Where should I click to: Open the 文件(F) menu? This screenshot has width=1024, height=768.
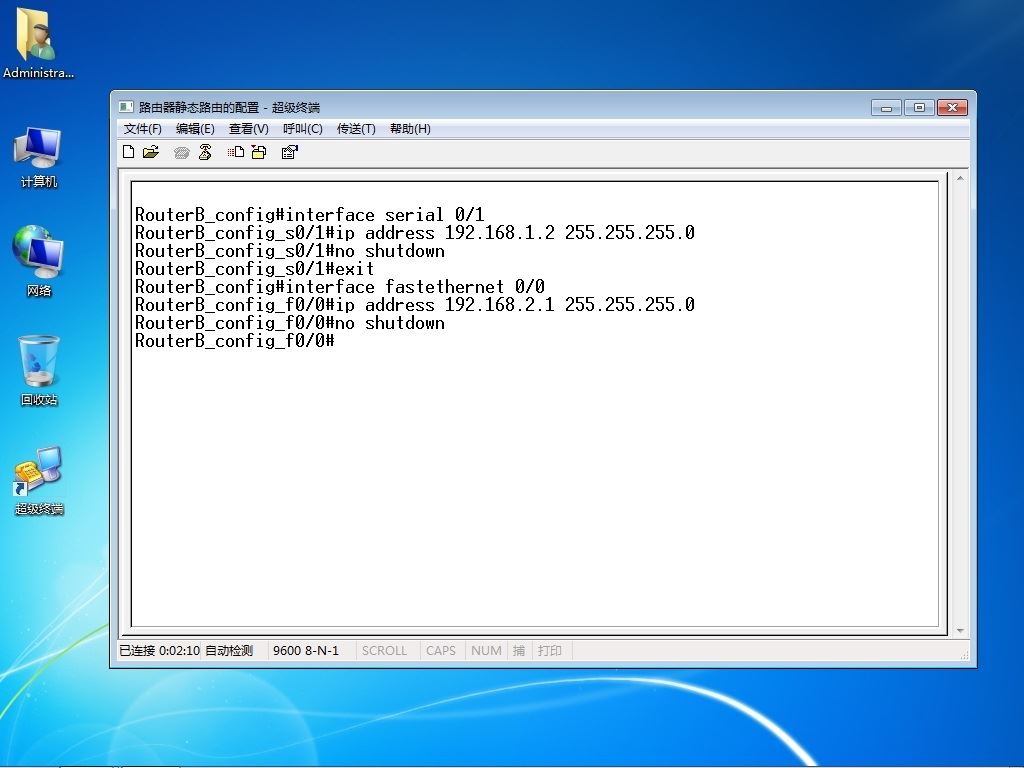[143, 129]
